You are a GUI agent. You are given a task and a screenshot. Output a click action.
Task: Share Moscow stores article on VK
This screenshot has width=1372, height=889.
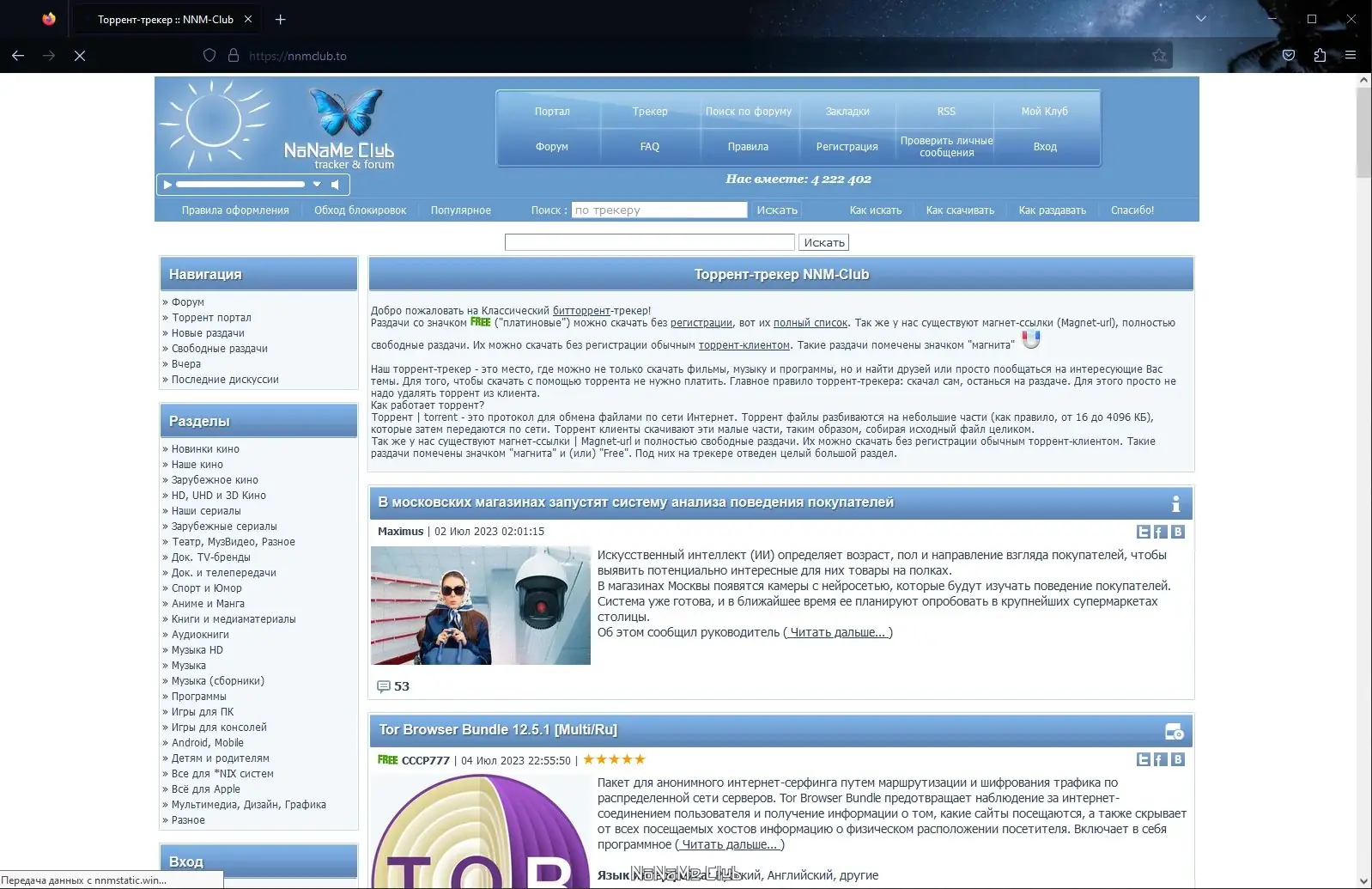[1178, 532]
